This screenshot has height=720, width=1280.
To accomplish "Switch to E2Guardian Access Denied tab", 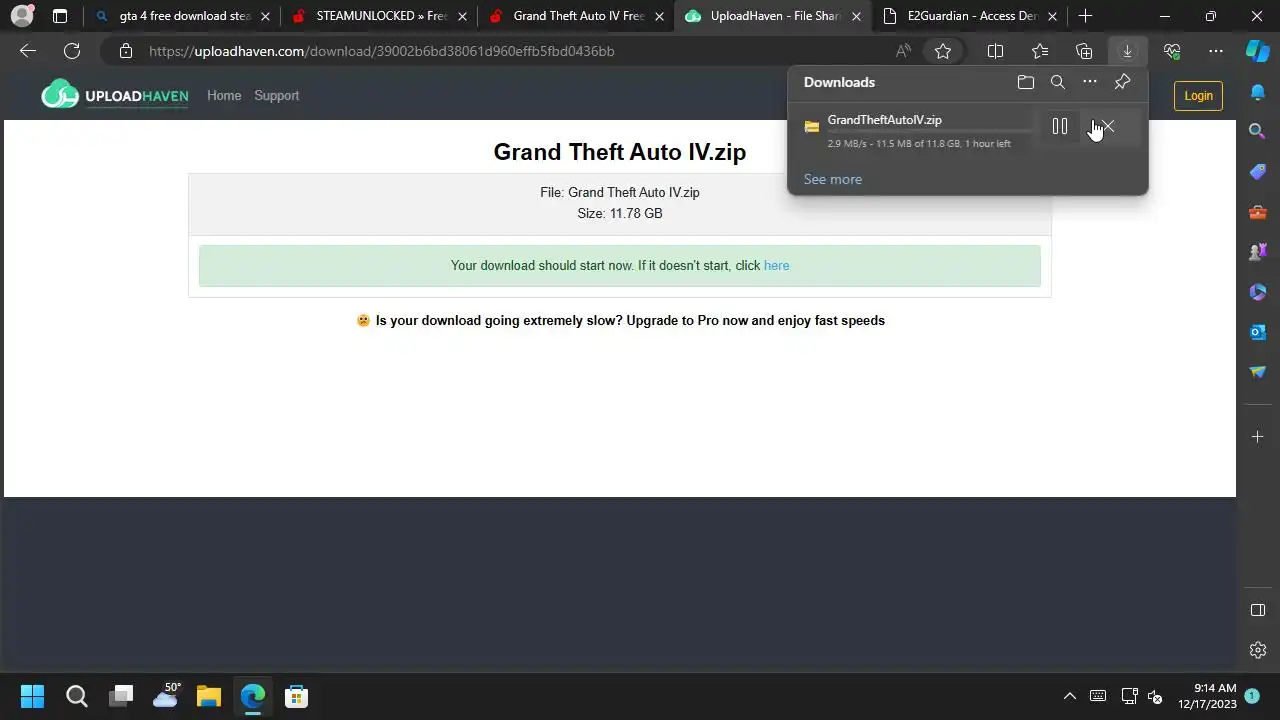I will [x=970, y=16].
